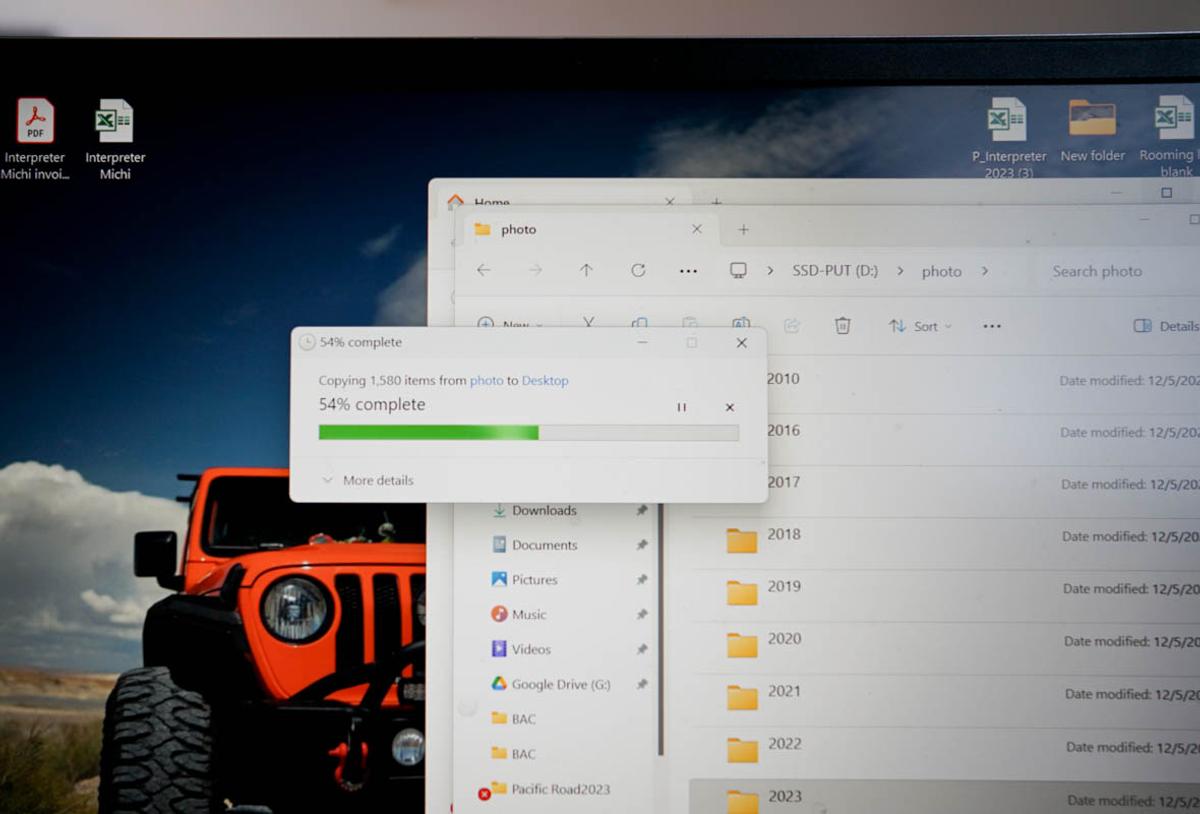Viewport: 1200px width, 814px height.
Task: Select the 'photo' File Explorer tab
Action: 590,229
